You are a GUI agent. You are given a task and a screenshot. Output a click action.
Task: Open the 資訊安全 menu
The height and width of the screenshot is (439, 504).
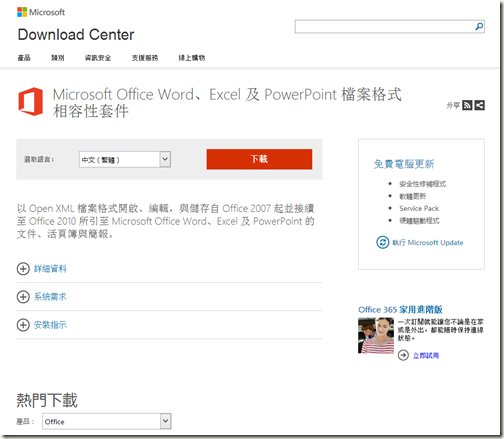click(98, 58)
